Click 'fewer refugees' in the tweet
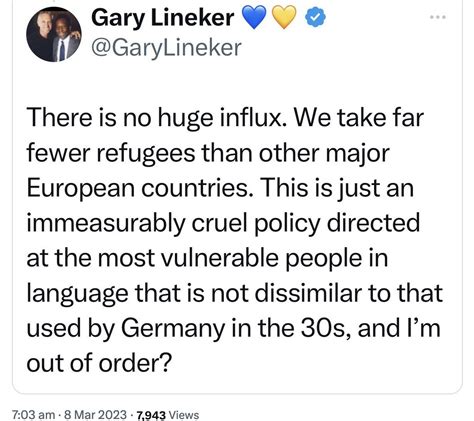This screenshot has height=421, width=474. pyautogui.click(x=111, y=153)
